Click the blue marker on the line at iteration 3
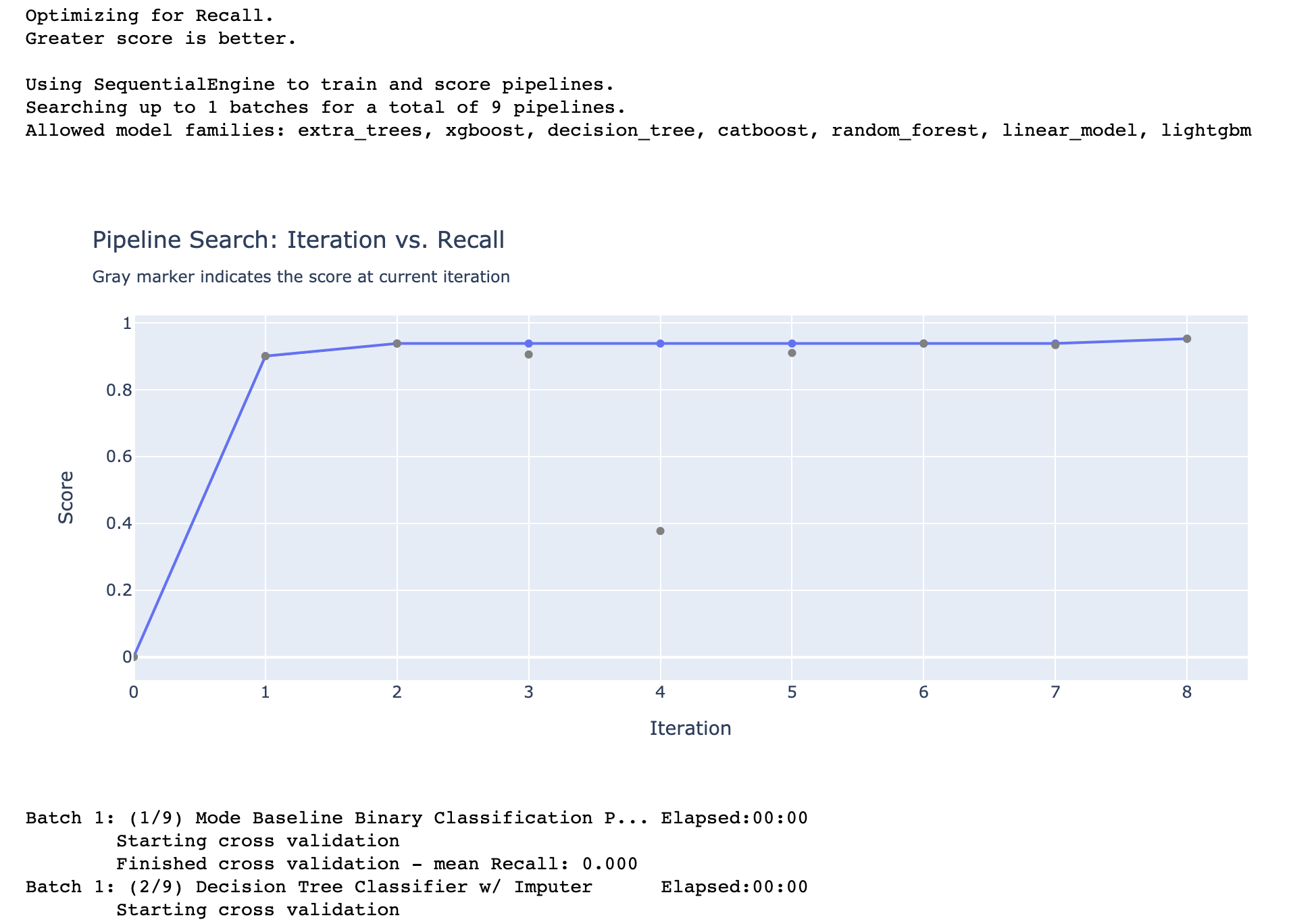The height and width of the screenshot is (924, 1293). click(529, 344)
